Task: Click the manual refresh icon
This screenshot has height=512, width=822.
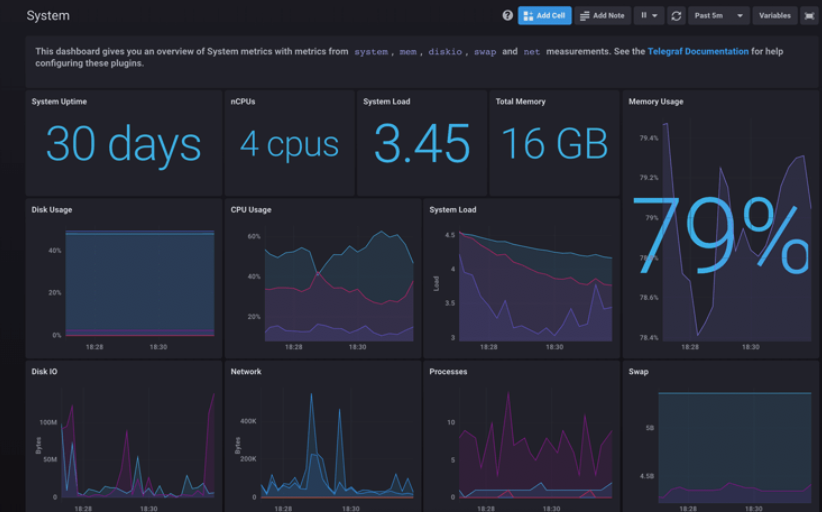Action: click(x=676, y=16)
